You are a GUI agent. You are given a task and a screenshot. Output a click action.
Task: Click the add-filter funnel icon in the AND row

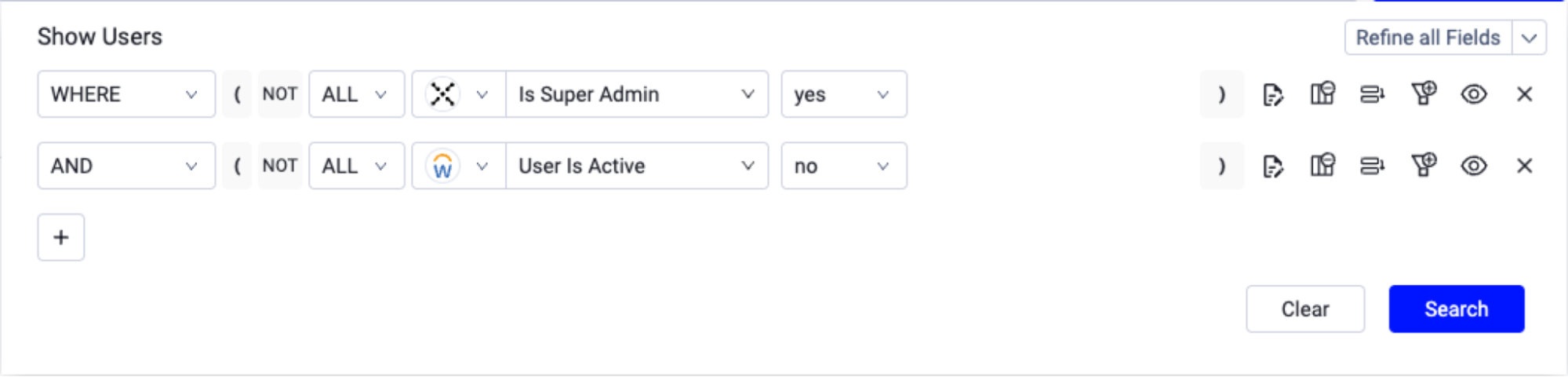[1424, 165]
